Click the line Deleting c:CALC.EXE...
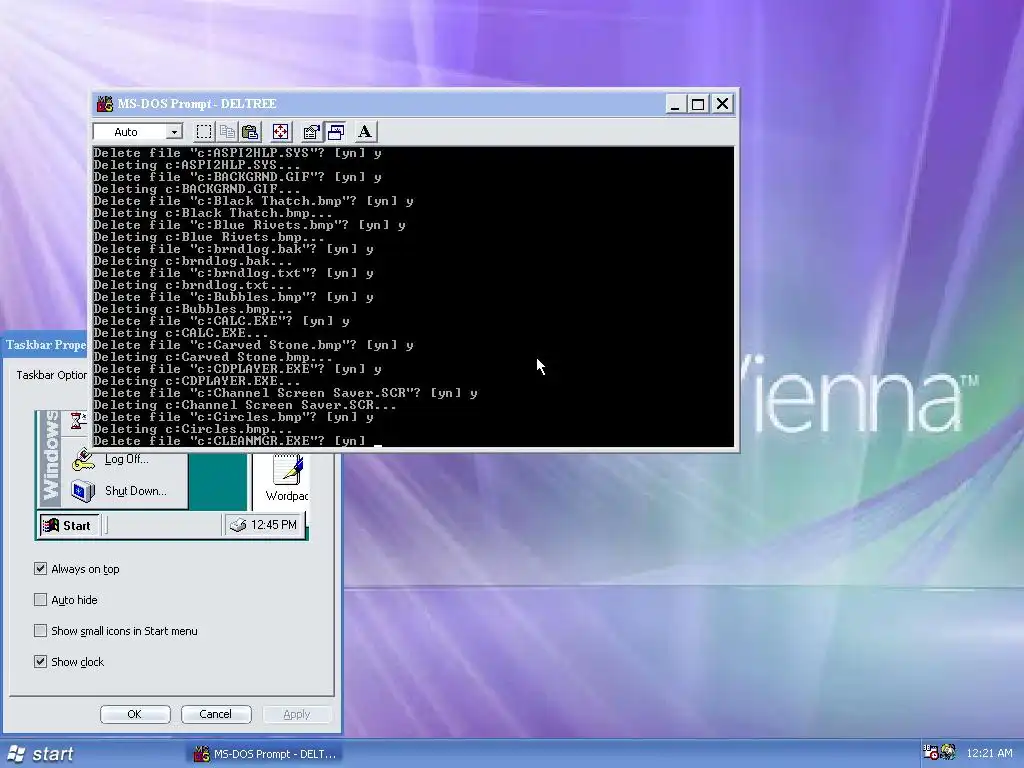Image resolution: width=1024 pixels, height=768 pixels. pyautogui.click(x=181, y=333)
